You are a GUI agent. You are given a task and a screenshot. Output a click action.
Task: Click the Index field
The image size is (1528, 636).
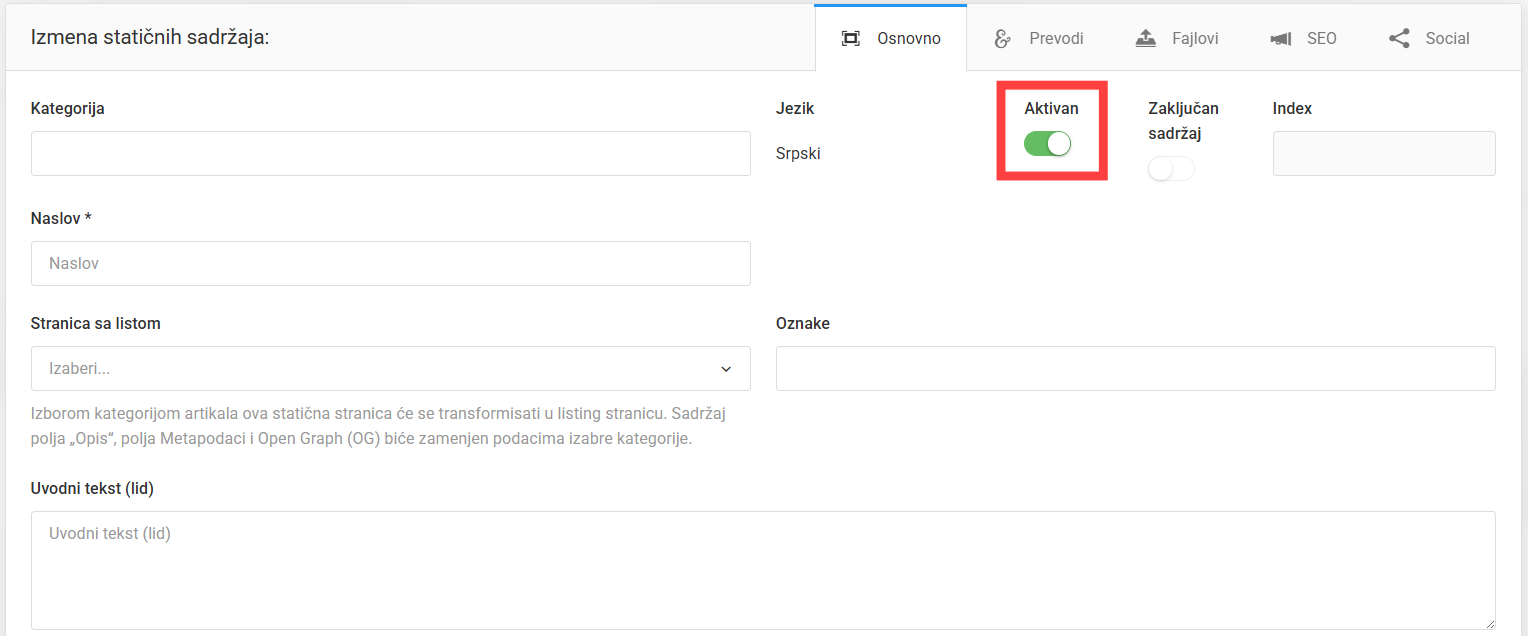[1384, 153]
